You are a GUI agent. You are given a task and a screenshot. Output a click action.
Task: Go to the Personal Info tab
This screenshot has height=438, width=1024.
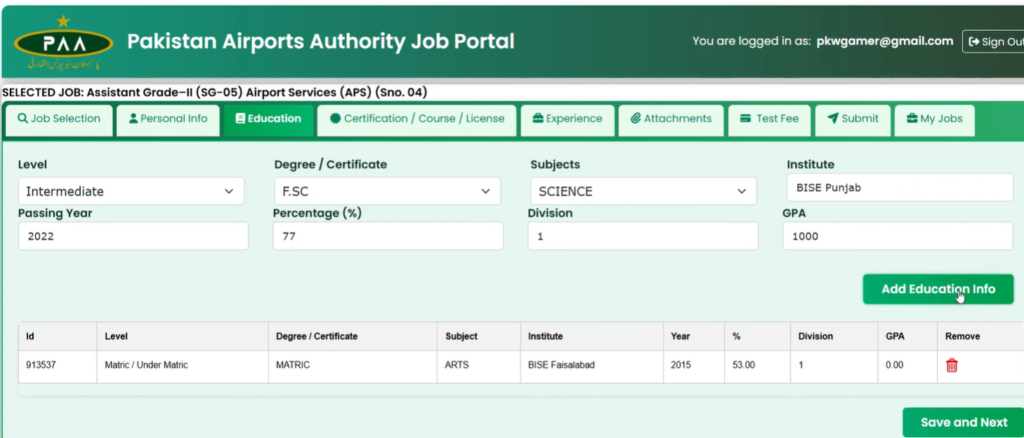pos(168,119)
